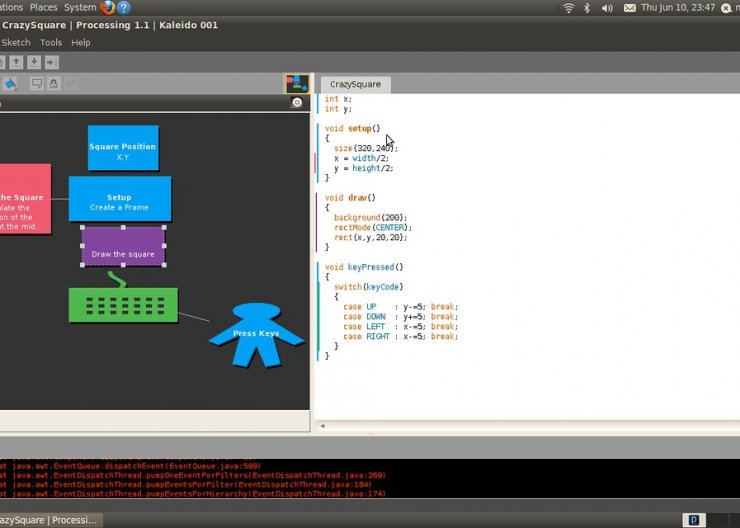Toggle the lock icon in graph toolbar
Screen dimensions: 740x528
[x=53, y=84]
